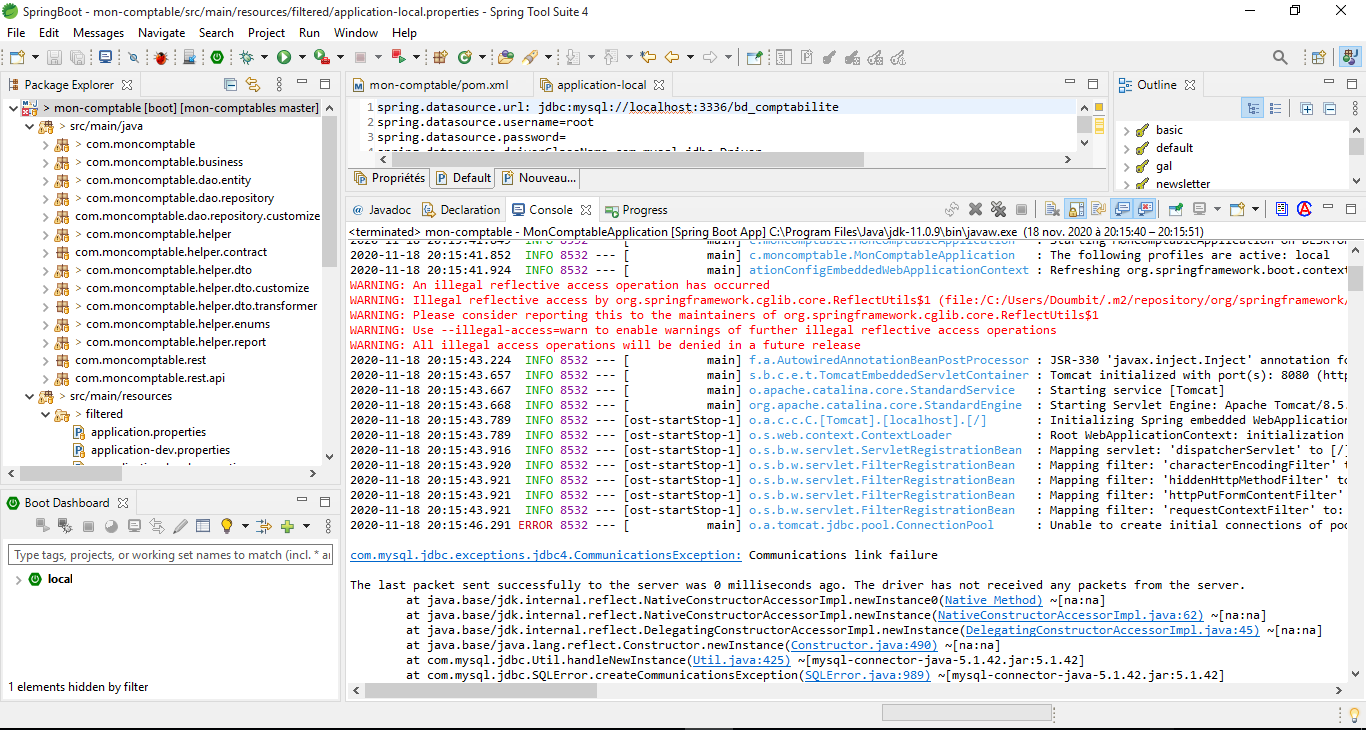Switch to the mon-comptable/pom.xml editor tab
This screenshot has height=730, width=1366.
438,85
